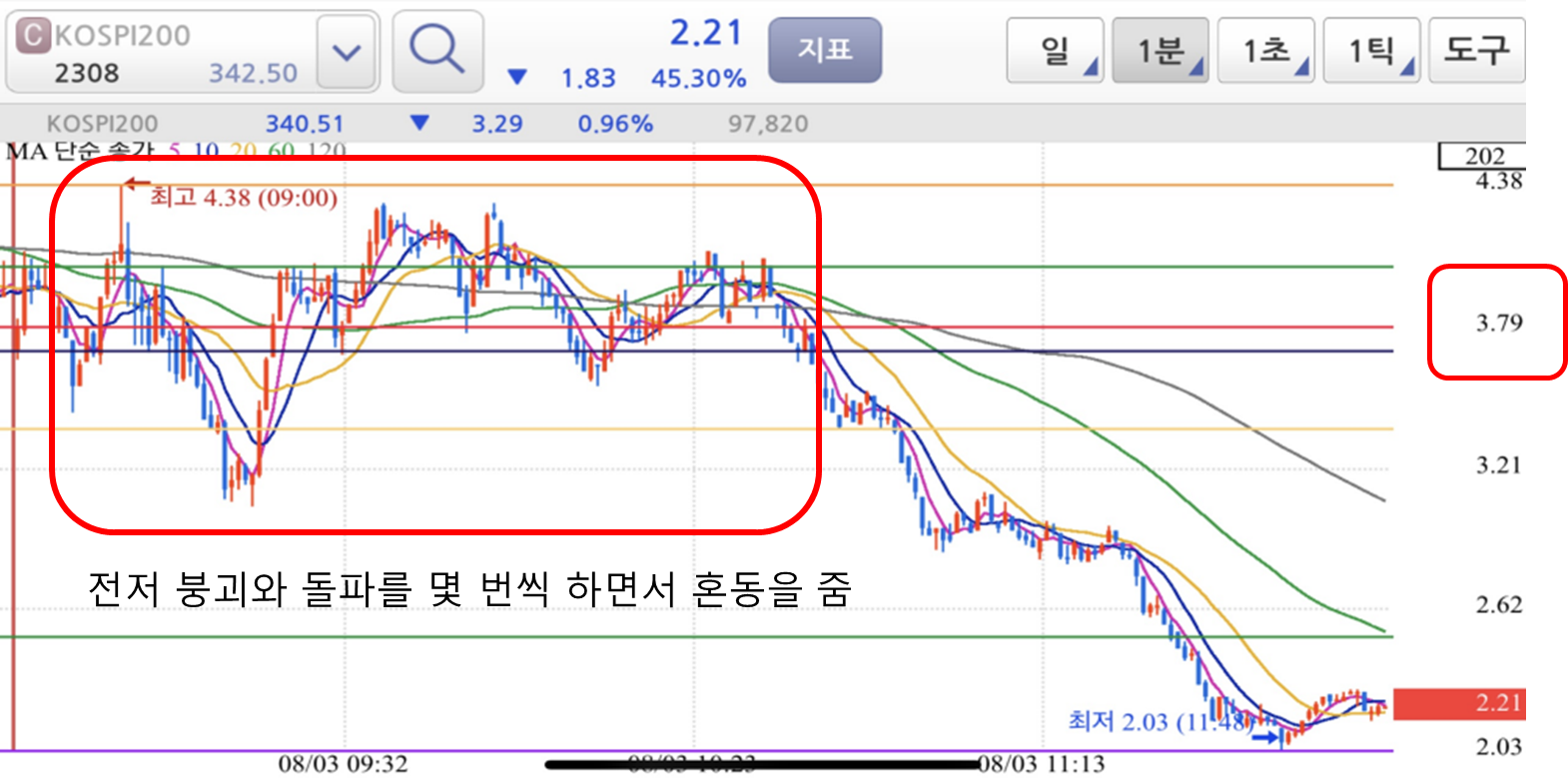Click the 최저 2.03 low marker label
1568x784 pixels.
tap(1161, 721)
